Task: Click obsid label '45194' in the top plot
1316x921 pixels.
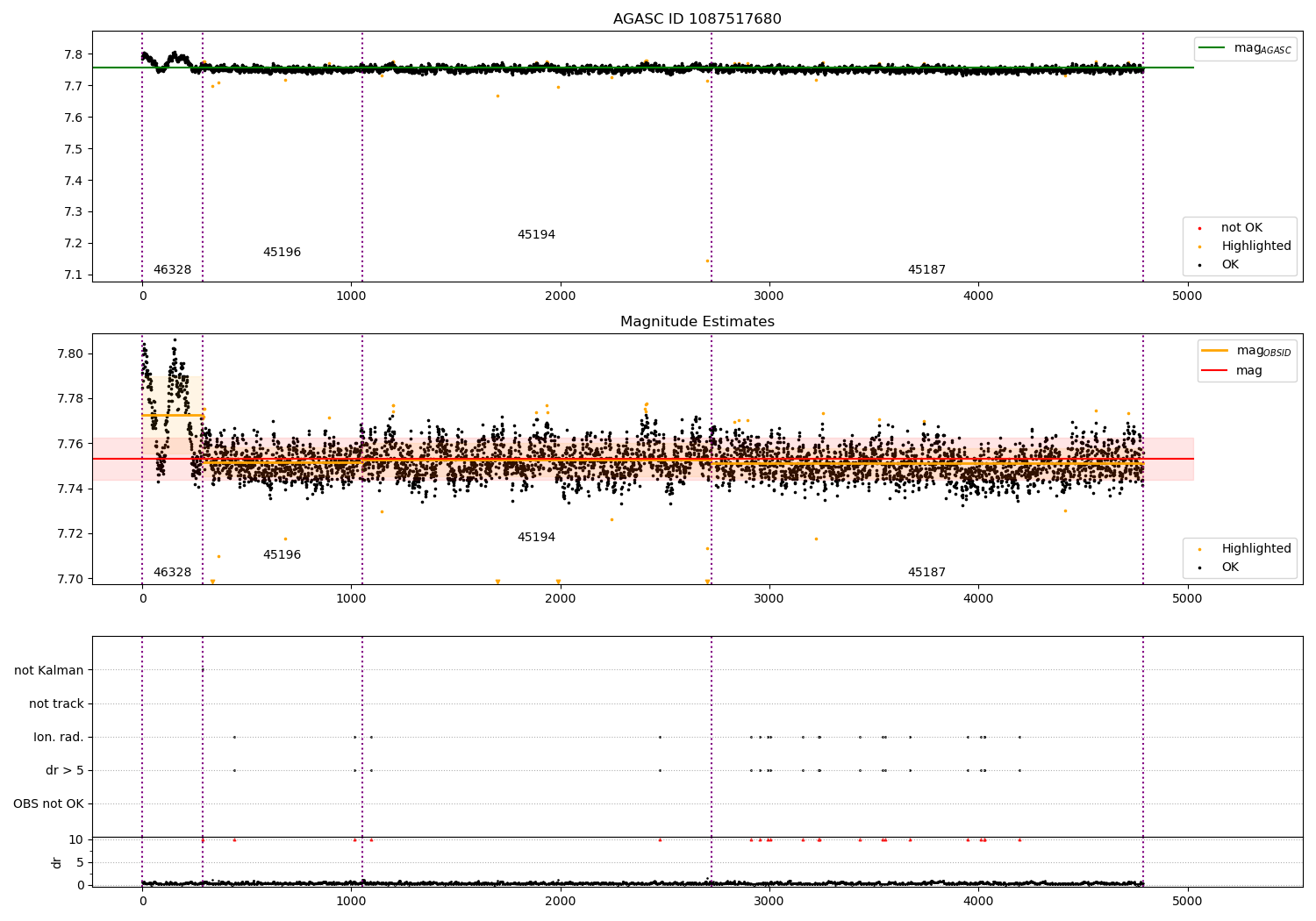Action: (x=536, y=235)
